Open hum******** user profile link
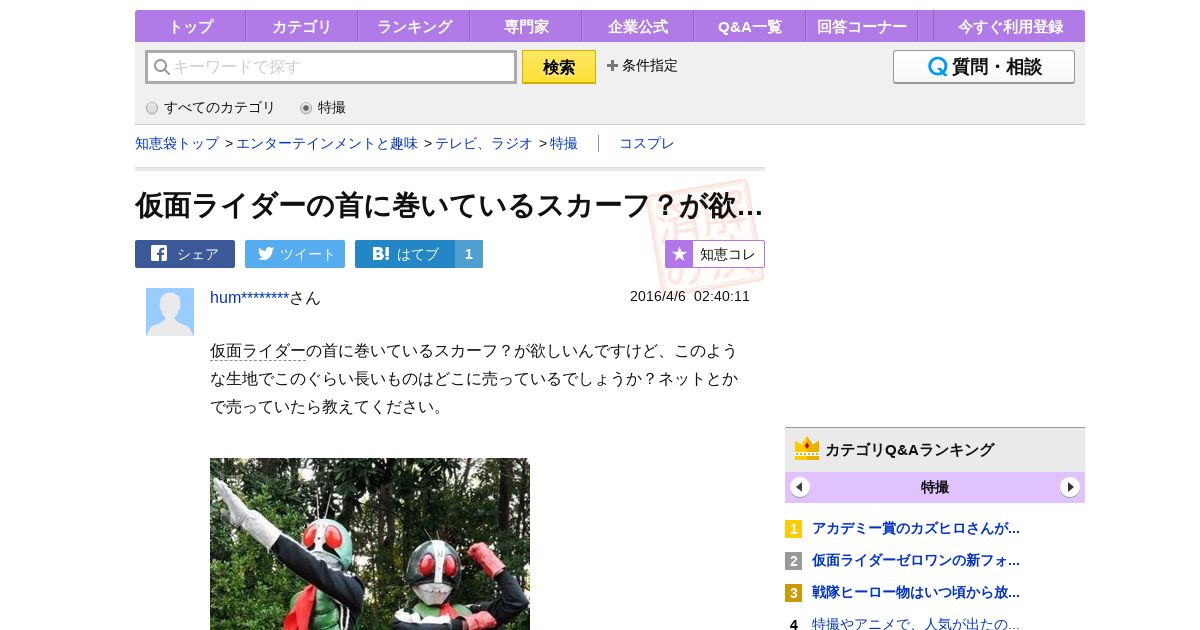Screen dimensions: 1200x630 250,297
